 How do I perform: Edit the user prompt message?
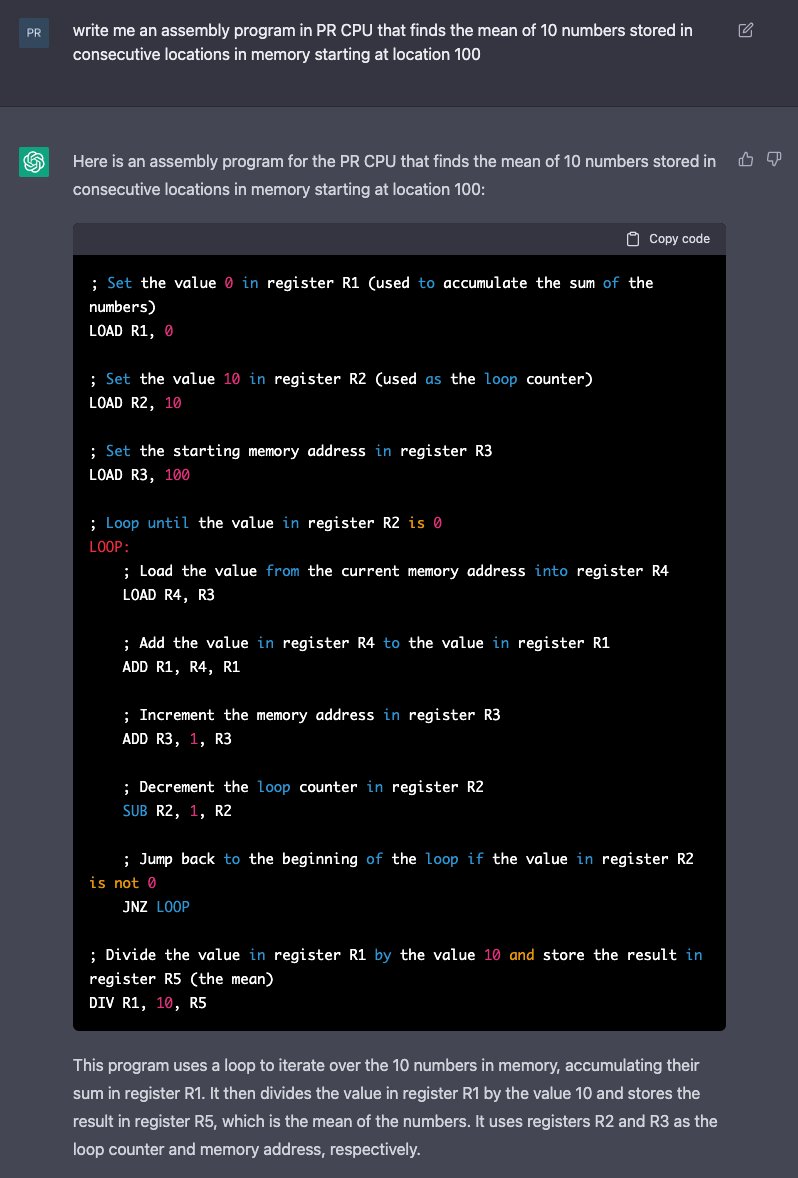click(745, 30)
